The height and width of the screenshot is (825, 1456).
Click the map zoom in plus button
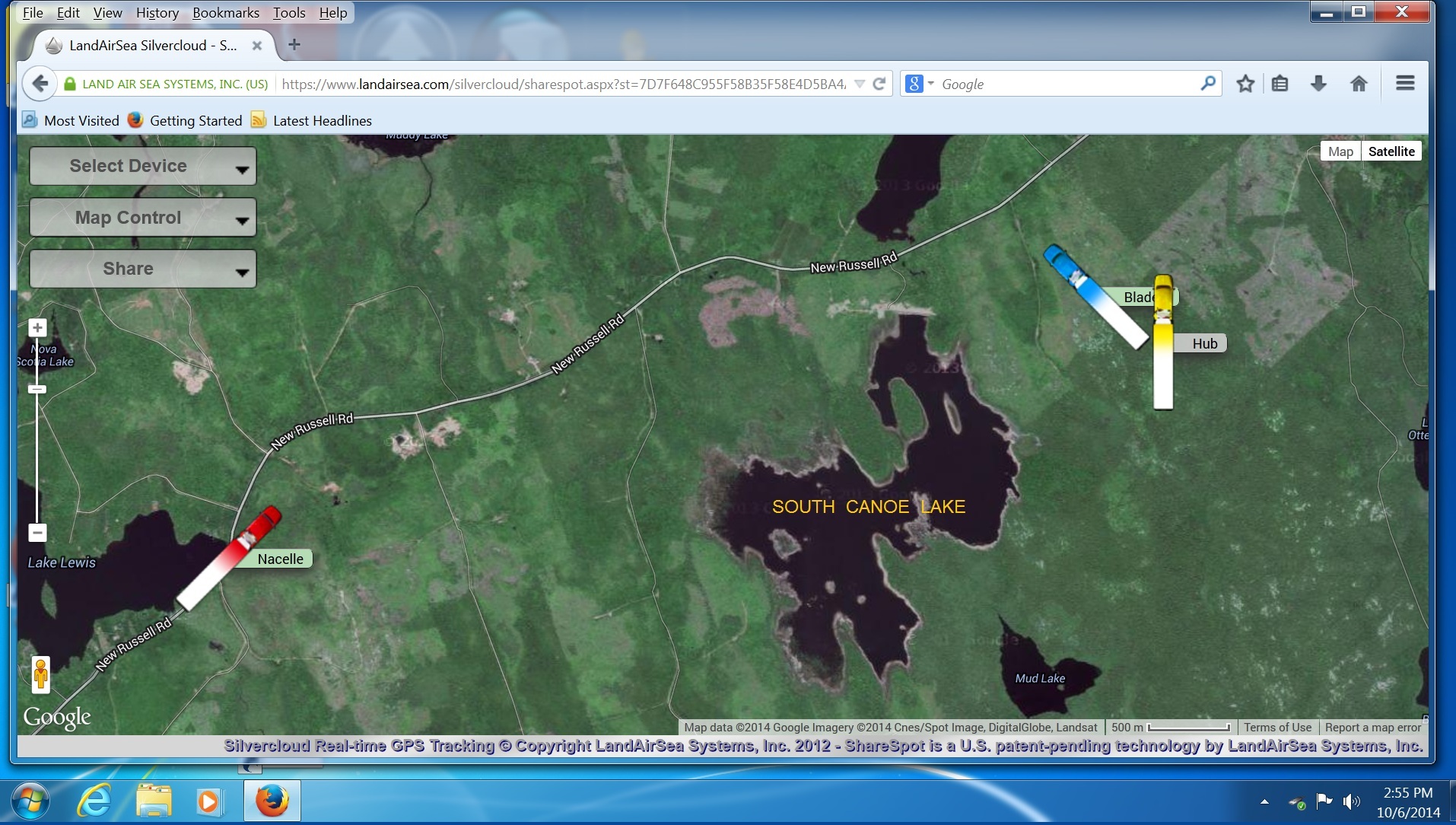point(37,328)
